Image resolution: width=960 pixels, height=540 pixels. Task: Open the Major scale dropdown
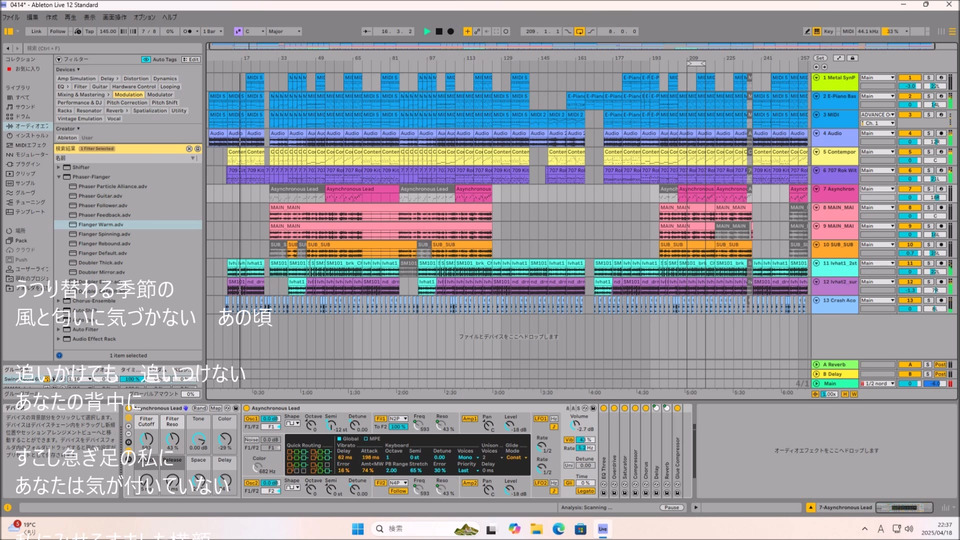[284, 31]
